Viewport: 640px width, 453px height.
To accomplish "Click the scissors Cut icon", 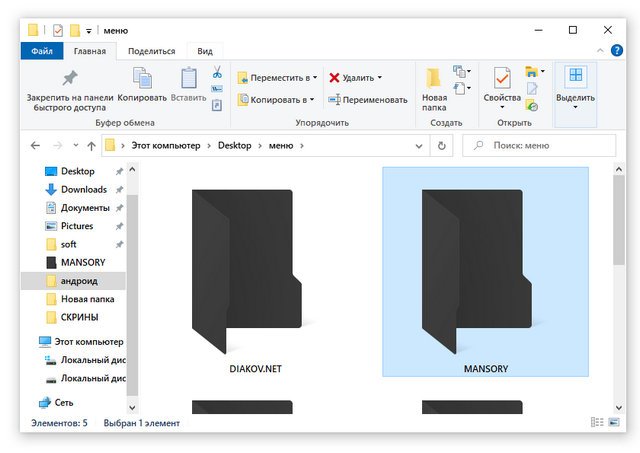I will click(217, 72).
